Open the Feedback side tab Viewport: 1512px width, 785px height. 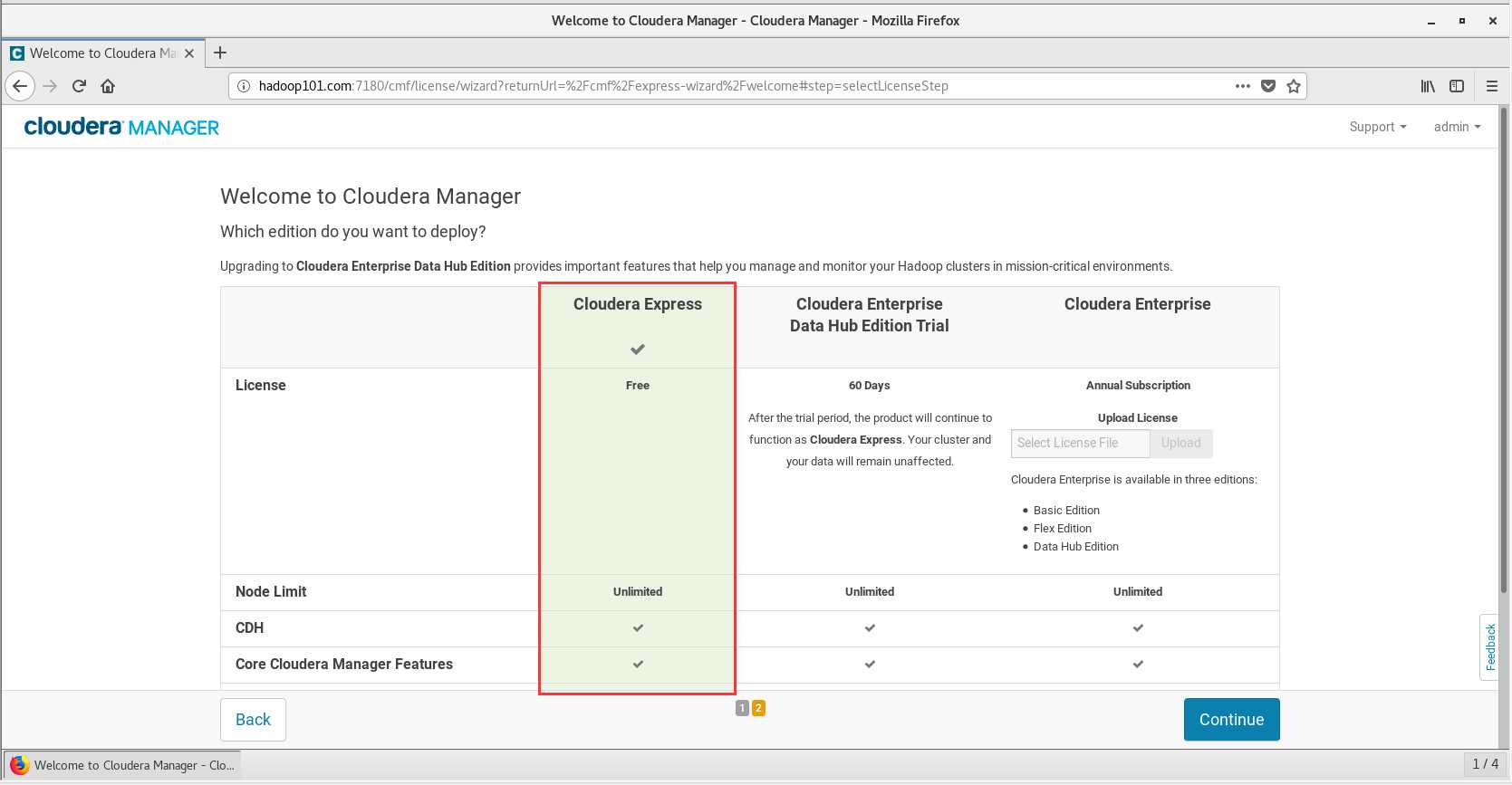tap(1489, 647)
